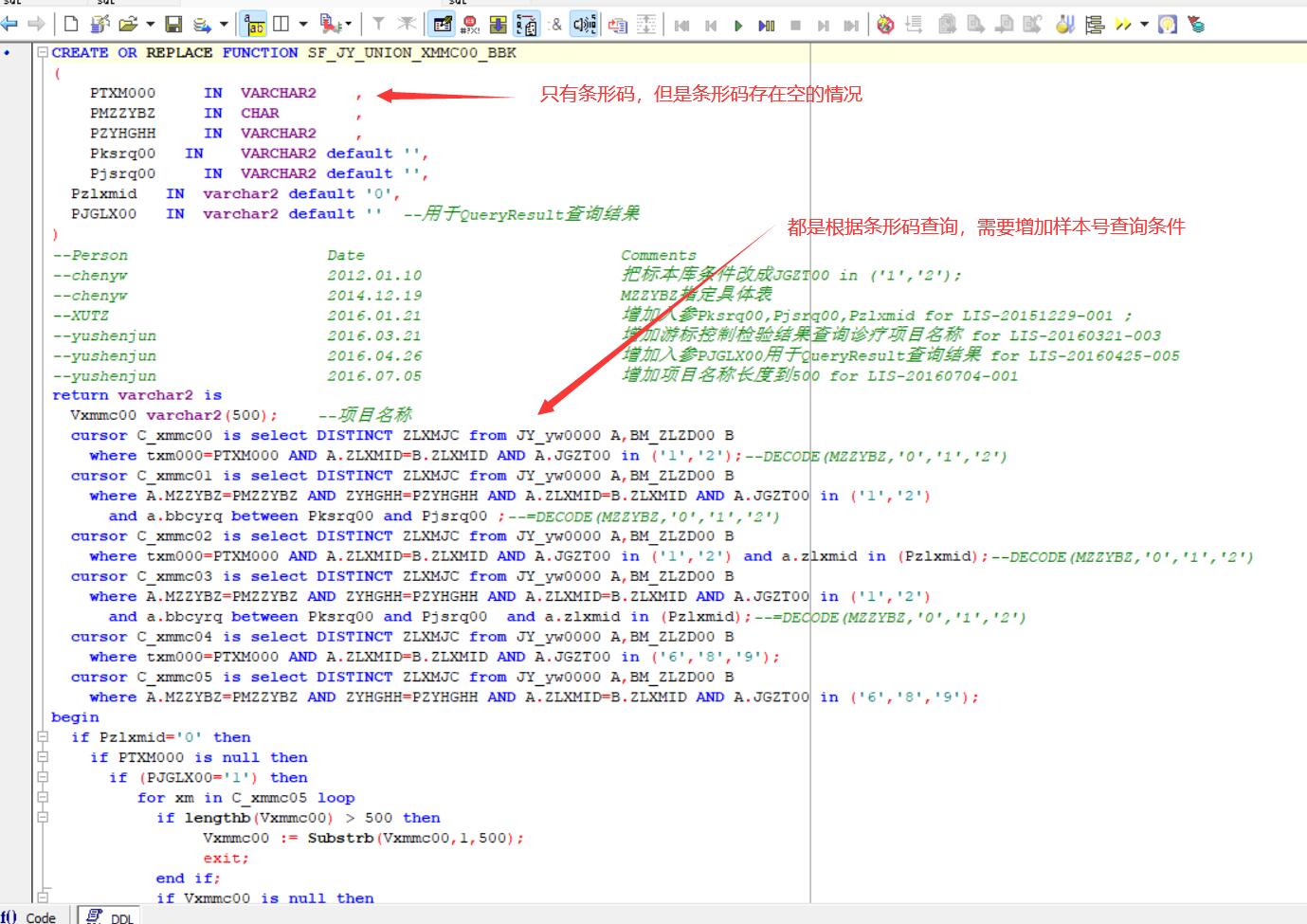Image resolution: width=1307 pixels, height=924 pixels.
Task: Click the yellow flask test icon
Action: pyautogui.click(x=1065, y=25)
